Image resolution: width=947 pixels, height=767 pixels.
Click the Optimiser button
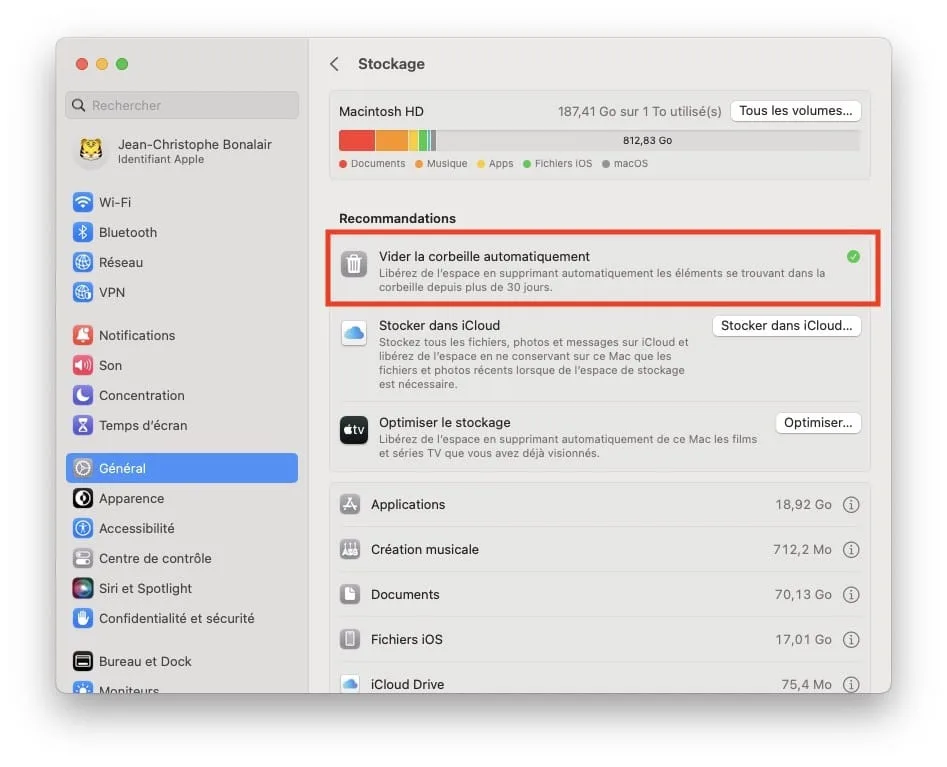(x=818, y=423)
